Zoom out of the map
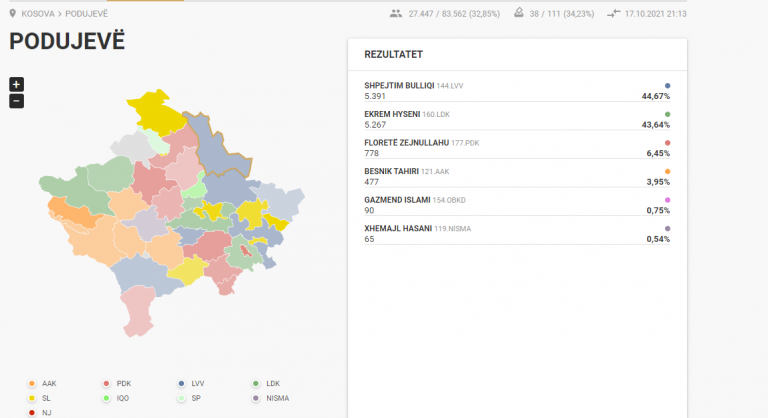 coord(16,101)
